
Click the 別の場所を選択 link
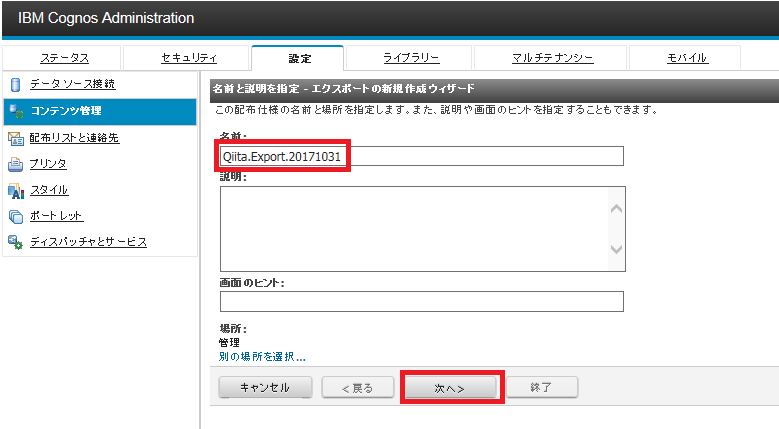click(x=262, y=357)
